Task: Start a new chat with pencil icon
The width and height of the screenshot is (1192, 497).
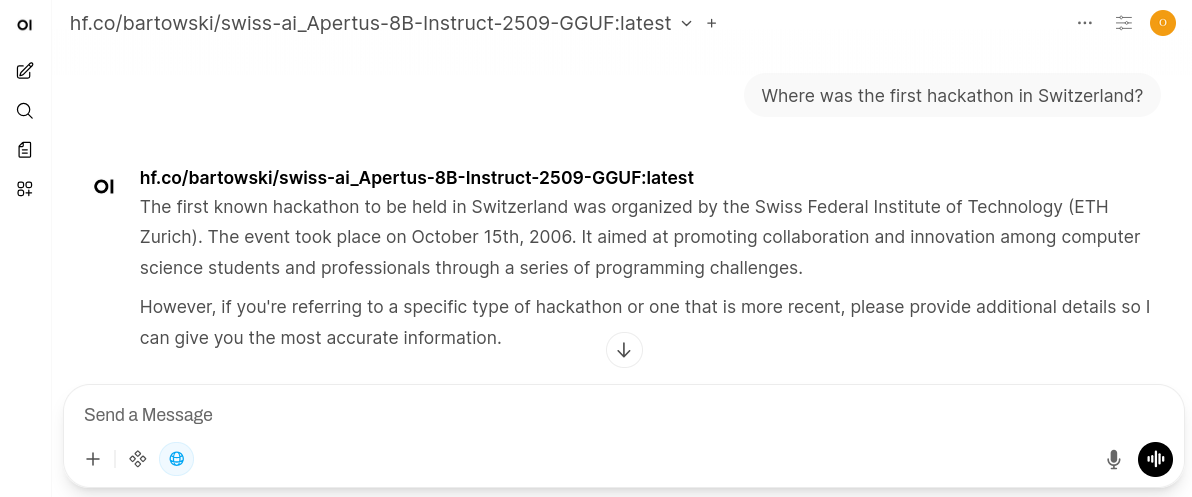Action: pyautogui.click(x=25, y=71)
